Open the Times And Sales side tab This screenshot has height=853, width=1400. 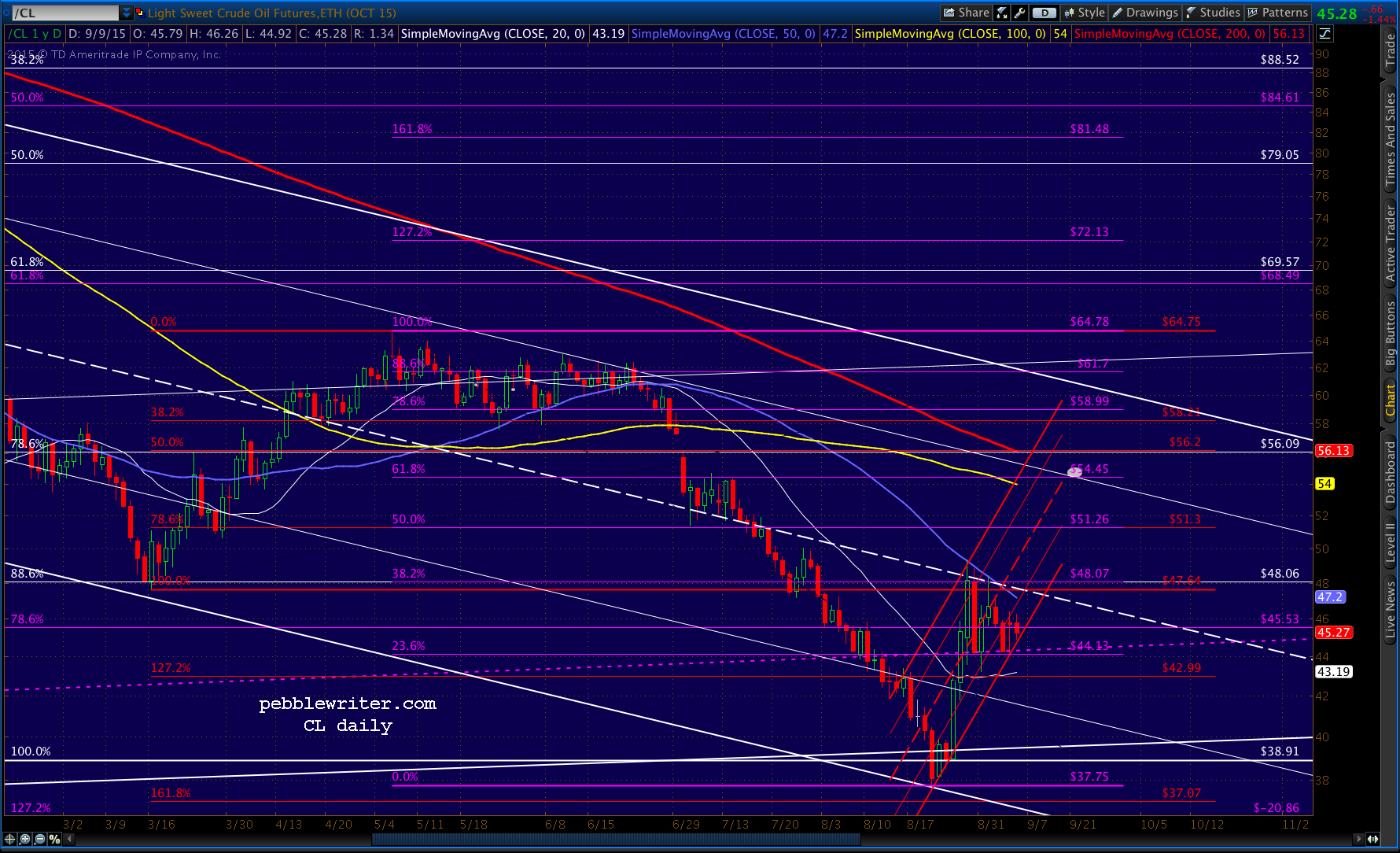1391,139
